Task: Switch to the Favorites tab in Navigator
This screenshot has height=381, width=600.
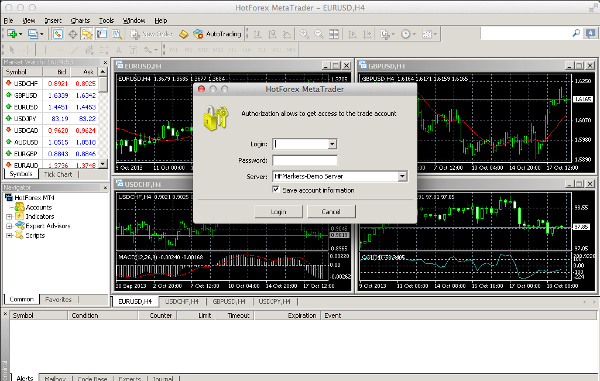Action: click(x=58, y=300)
